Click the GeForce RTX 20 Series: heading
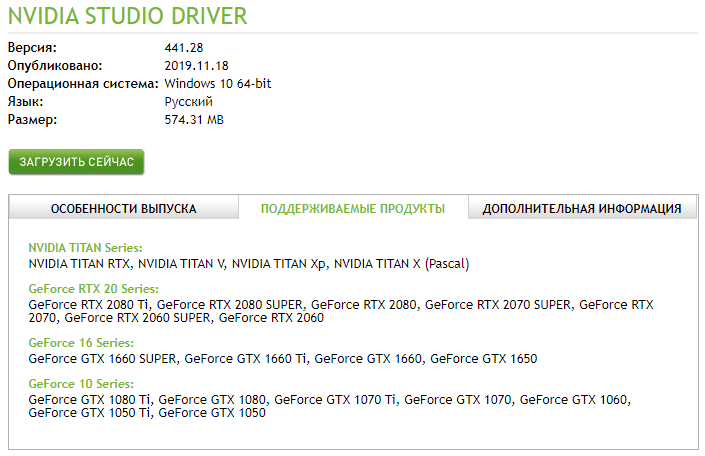The width and height of the screenshot is (705, 456). (94, 289)
